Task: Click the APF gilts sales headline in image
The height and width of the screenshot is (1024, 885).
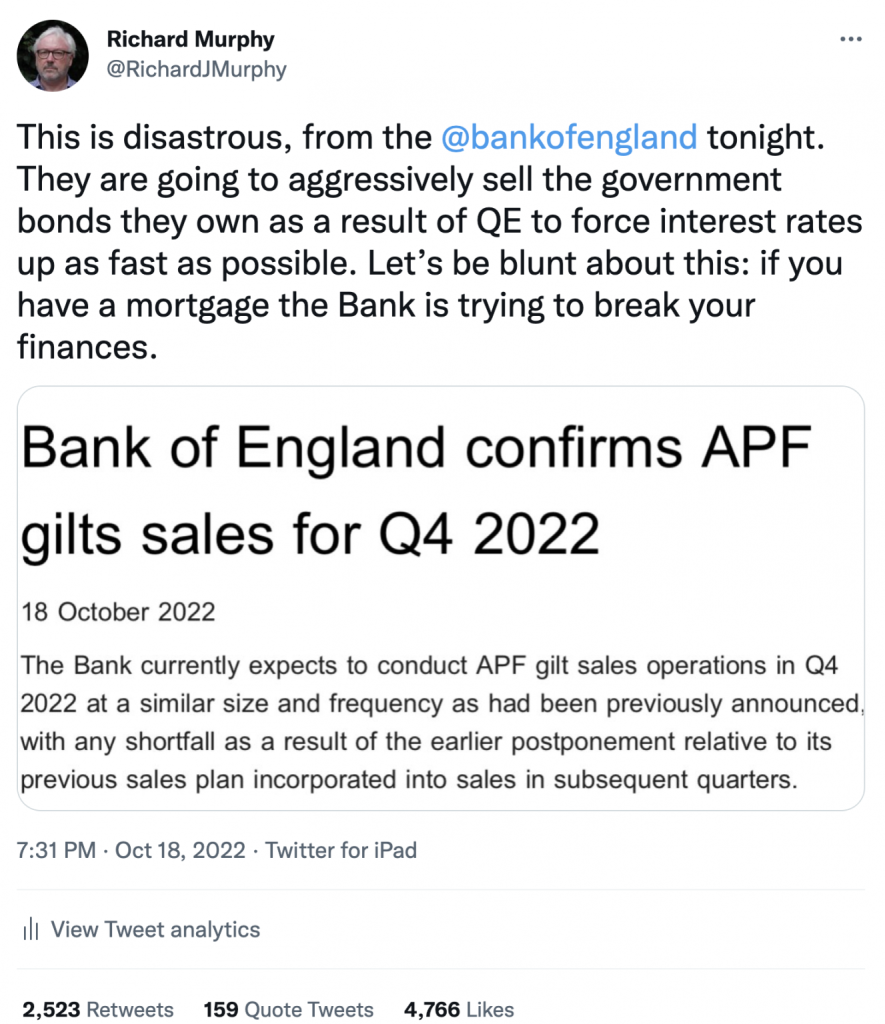Action: 415,490
